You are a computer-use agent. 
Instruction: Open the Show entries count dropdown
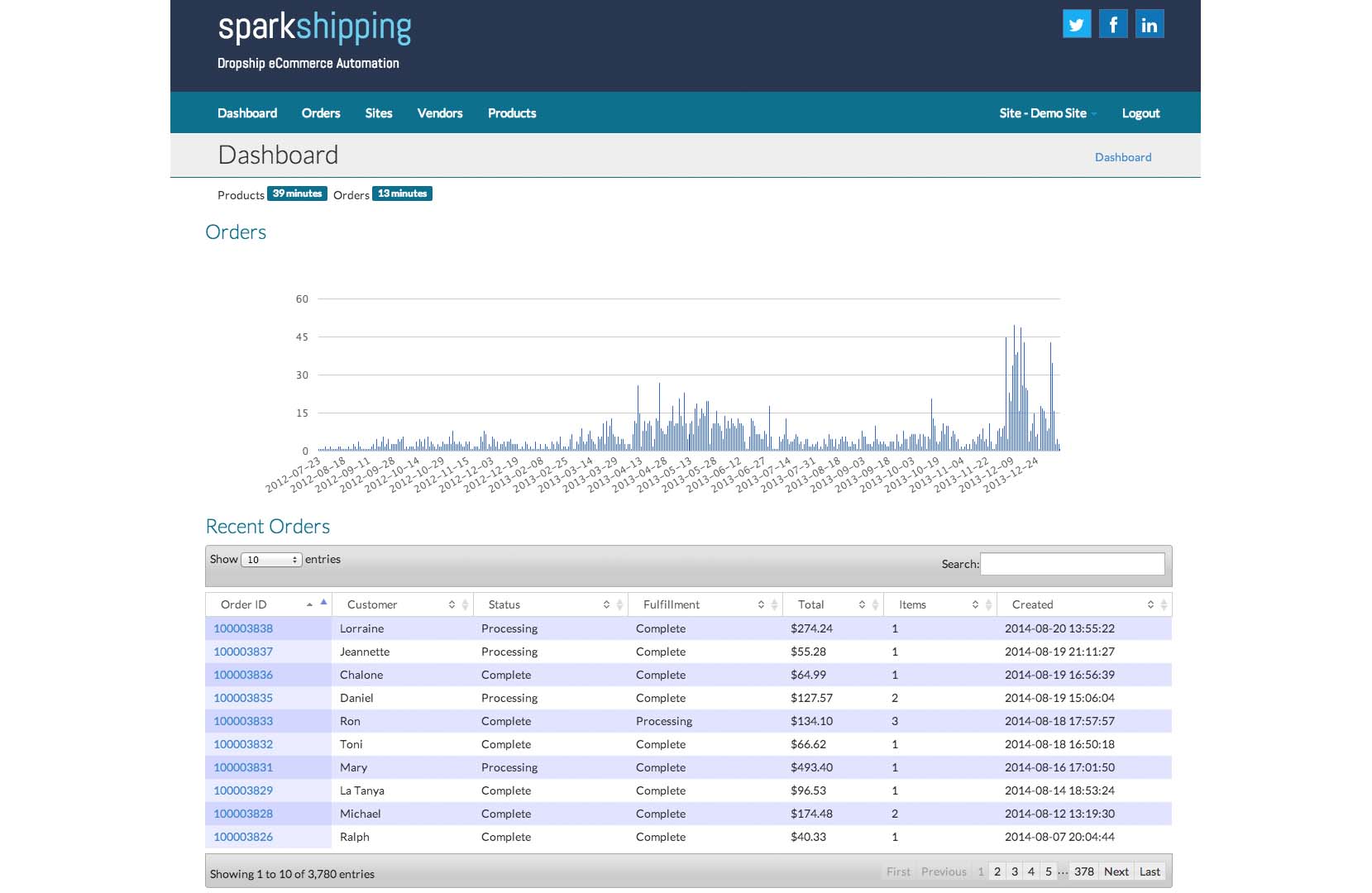[271, 560]
